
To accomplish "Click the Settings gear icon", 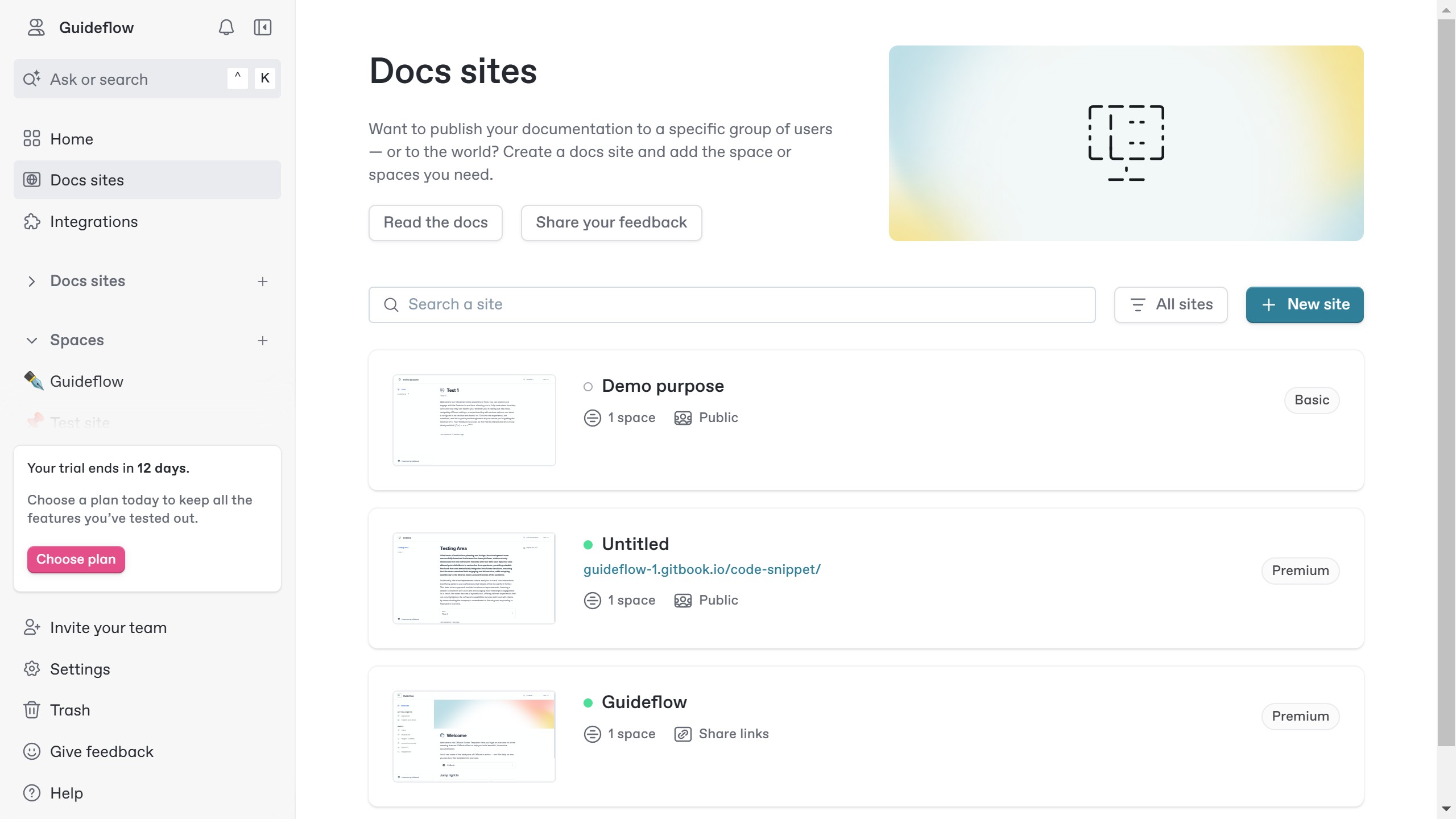I will [x=32, y=669].
